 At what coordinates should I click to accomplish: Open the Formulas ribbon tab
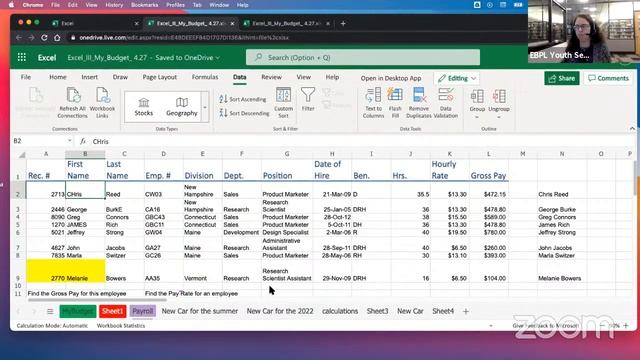click(x=204, y=77)
